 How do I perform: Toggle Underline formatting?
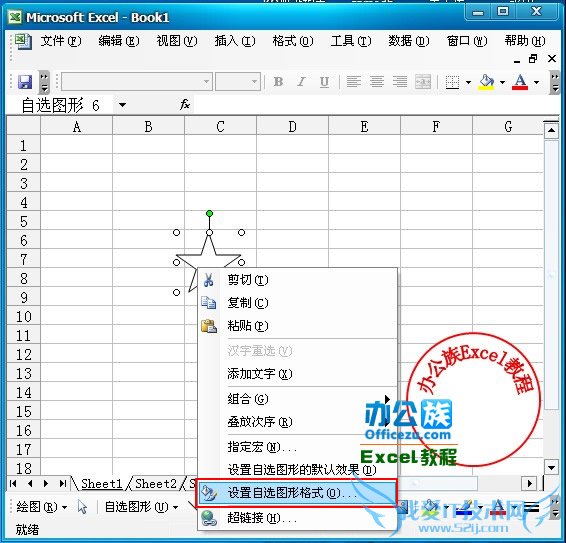324,82
